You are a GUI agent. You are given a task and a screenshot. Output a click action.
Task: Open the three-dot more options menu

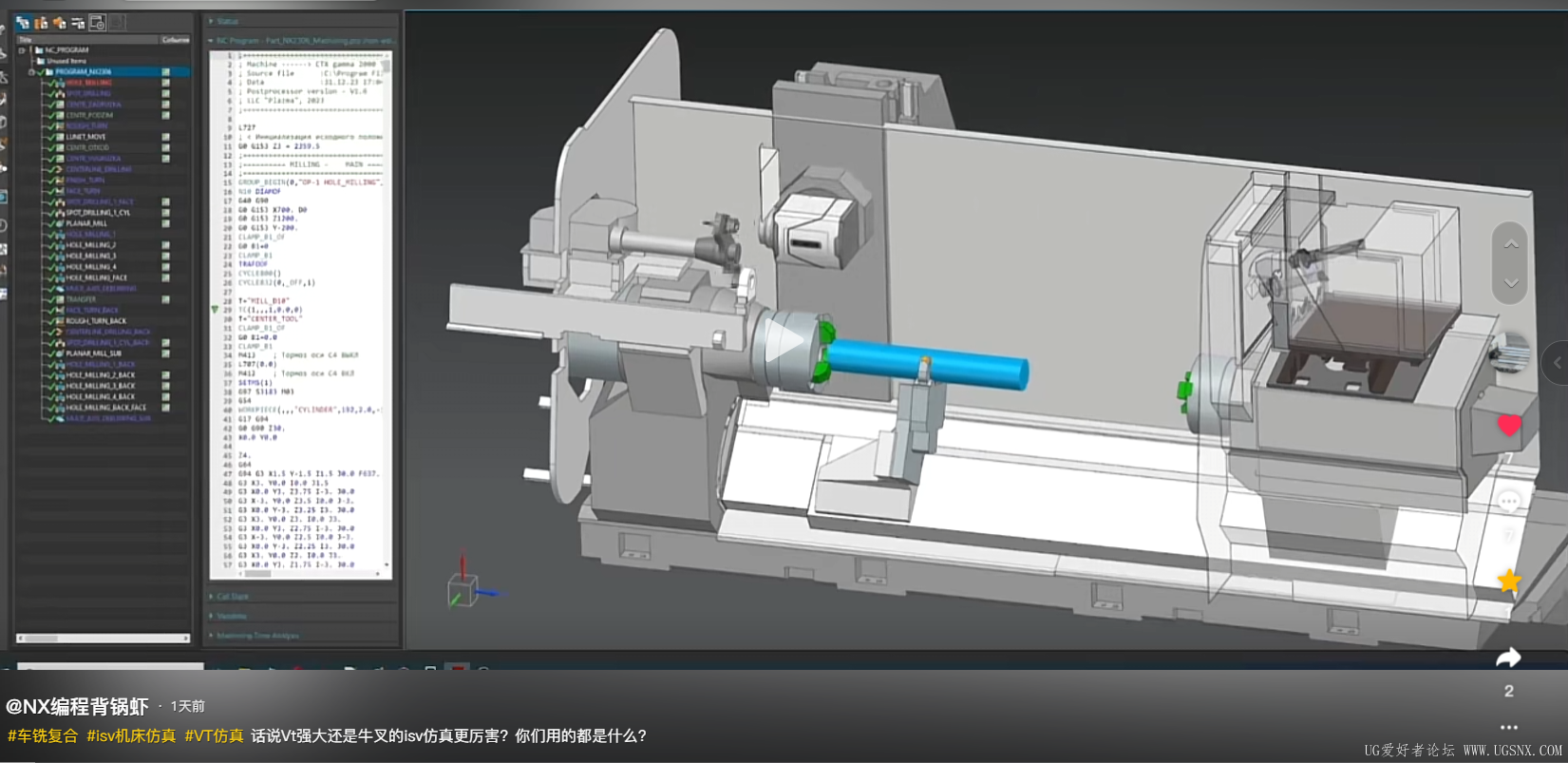point(1509,728)
